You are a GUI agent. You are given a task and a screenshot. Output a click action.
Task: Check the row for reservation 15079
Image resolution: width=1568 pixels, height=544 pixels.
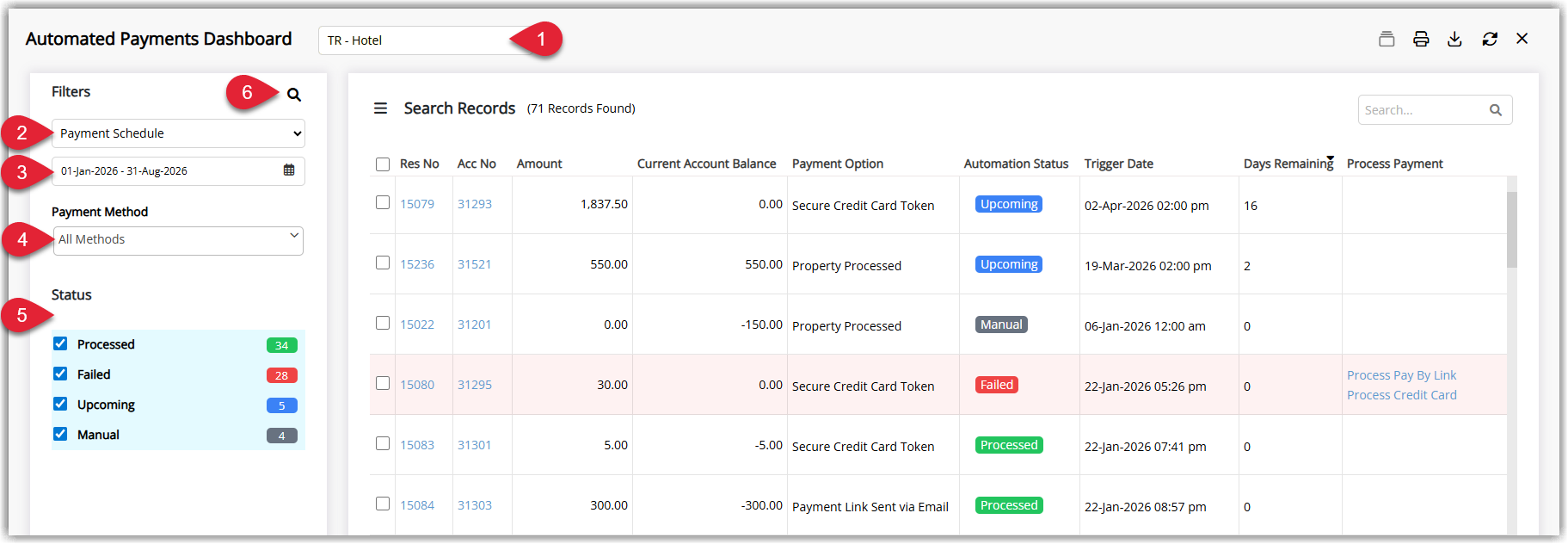383,202
